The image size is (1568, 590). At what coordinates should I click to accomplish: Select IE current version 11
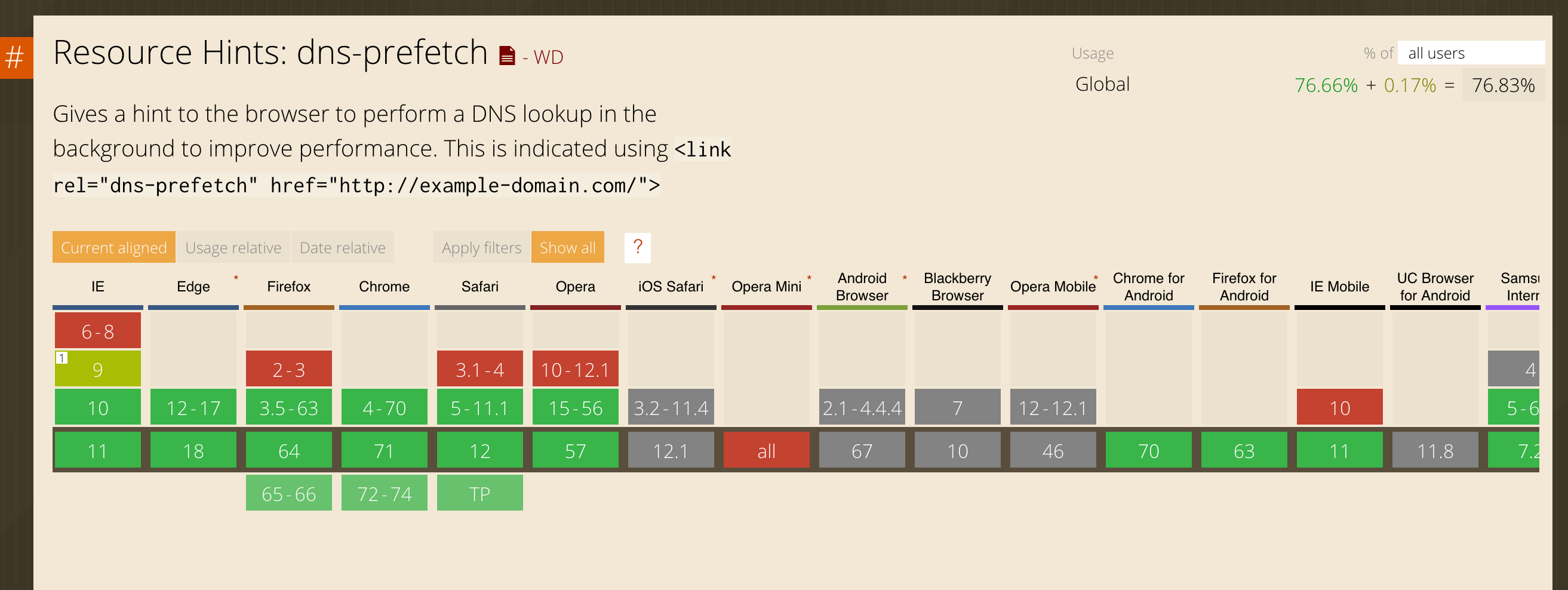click(98, 450)
